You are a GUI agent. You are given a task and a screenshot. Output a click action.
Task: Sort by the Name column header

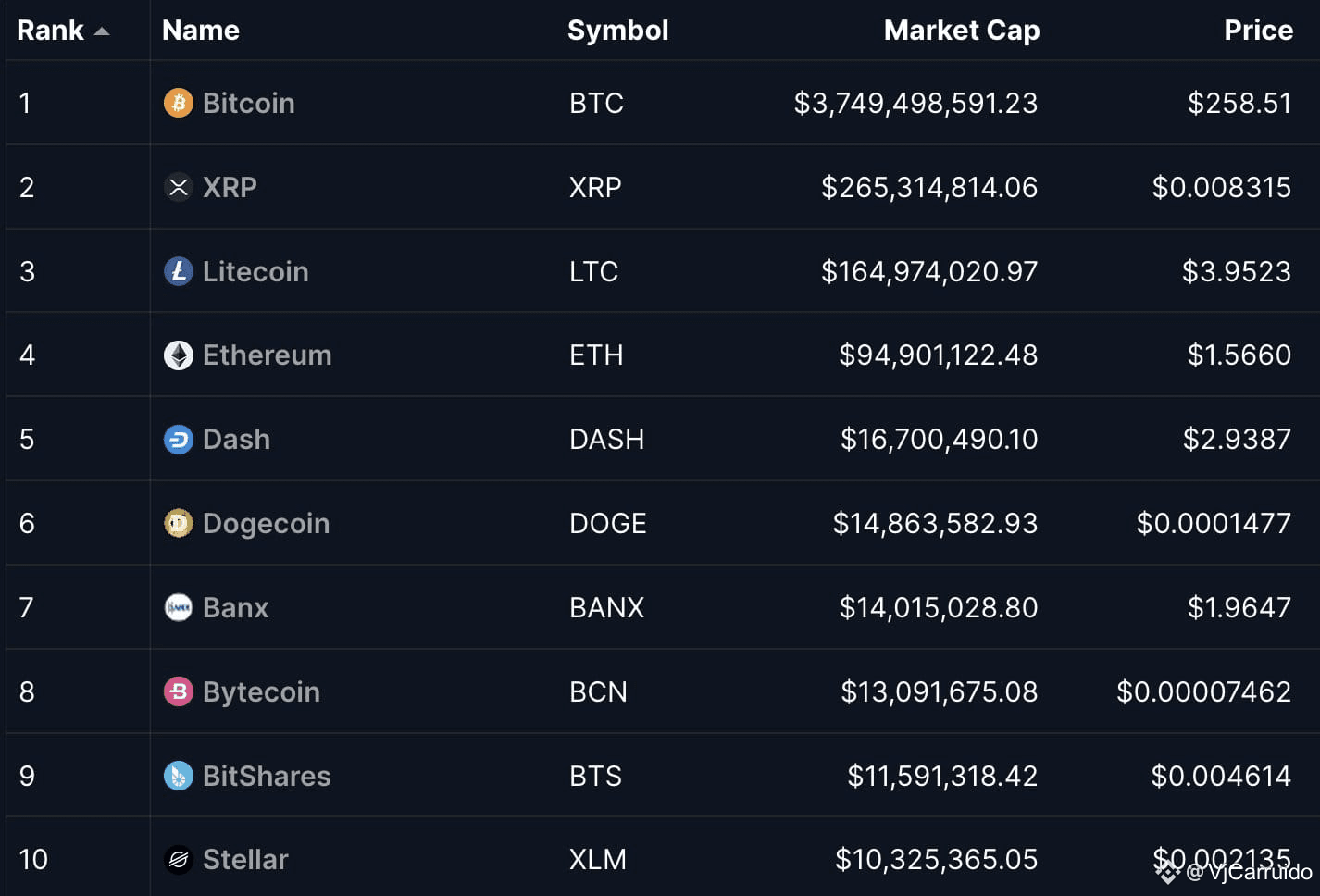click(x=201, y=31)
